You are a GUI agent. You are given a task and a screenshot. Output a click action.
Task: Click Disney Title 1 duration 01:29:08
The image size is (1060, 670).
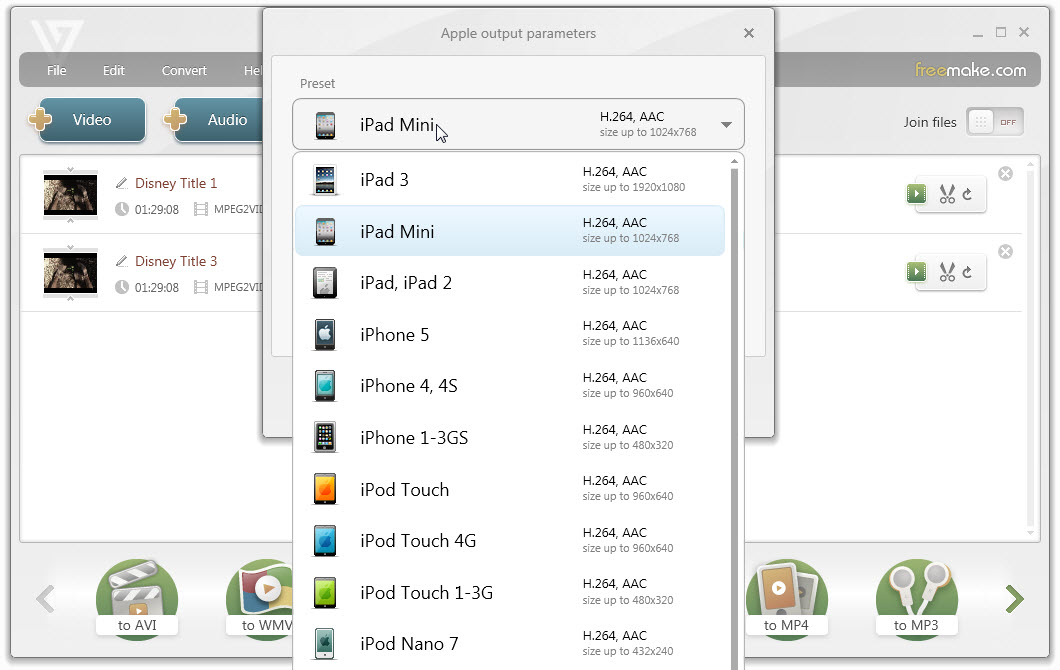click(x=157, y=210)
